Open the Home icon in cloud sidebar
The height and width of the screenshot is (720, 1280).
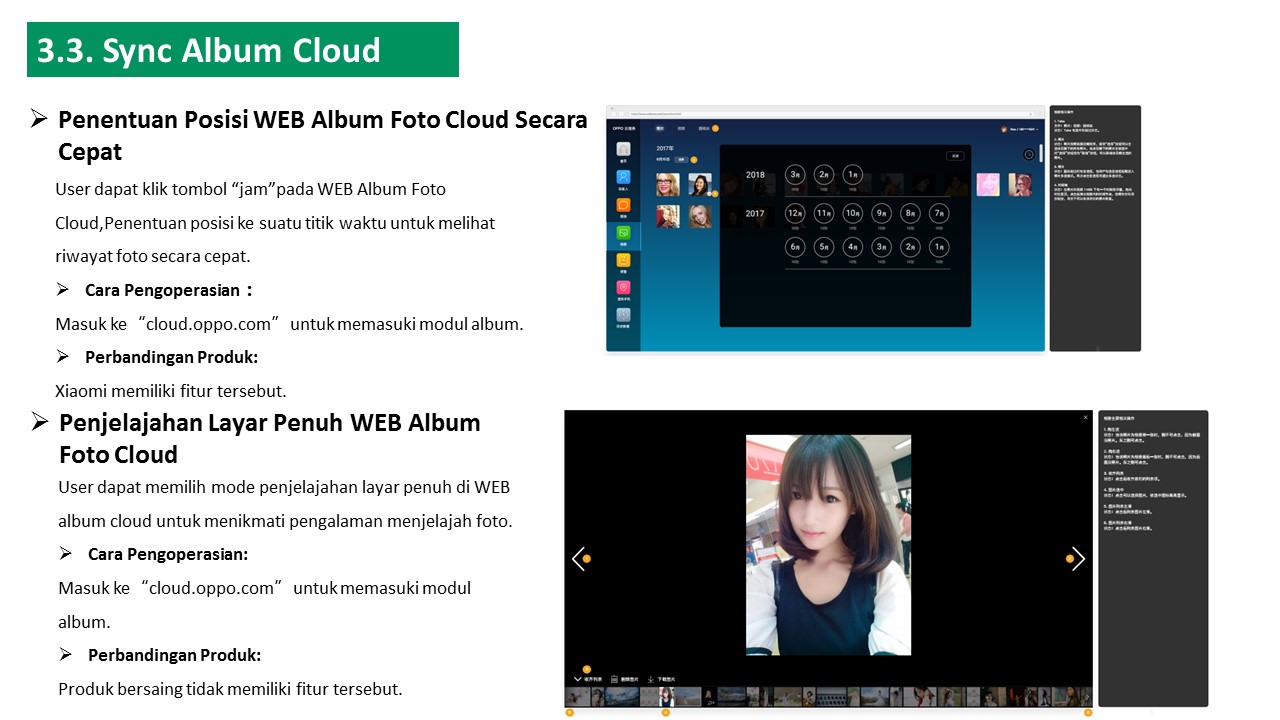(x=623, y=150)
